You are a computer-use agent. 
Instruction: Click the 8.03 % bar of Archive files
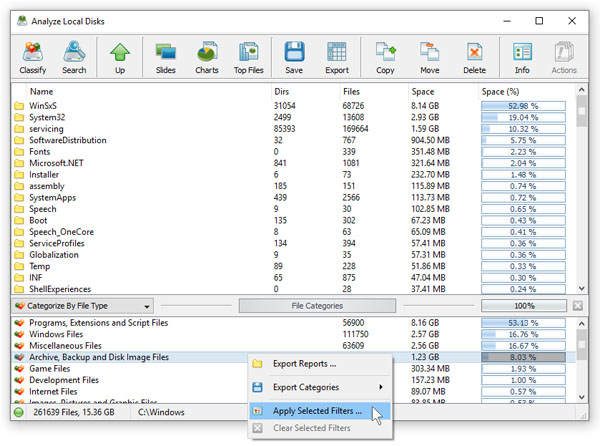point(523,357)
